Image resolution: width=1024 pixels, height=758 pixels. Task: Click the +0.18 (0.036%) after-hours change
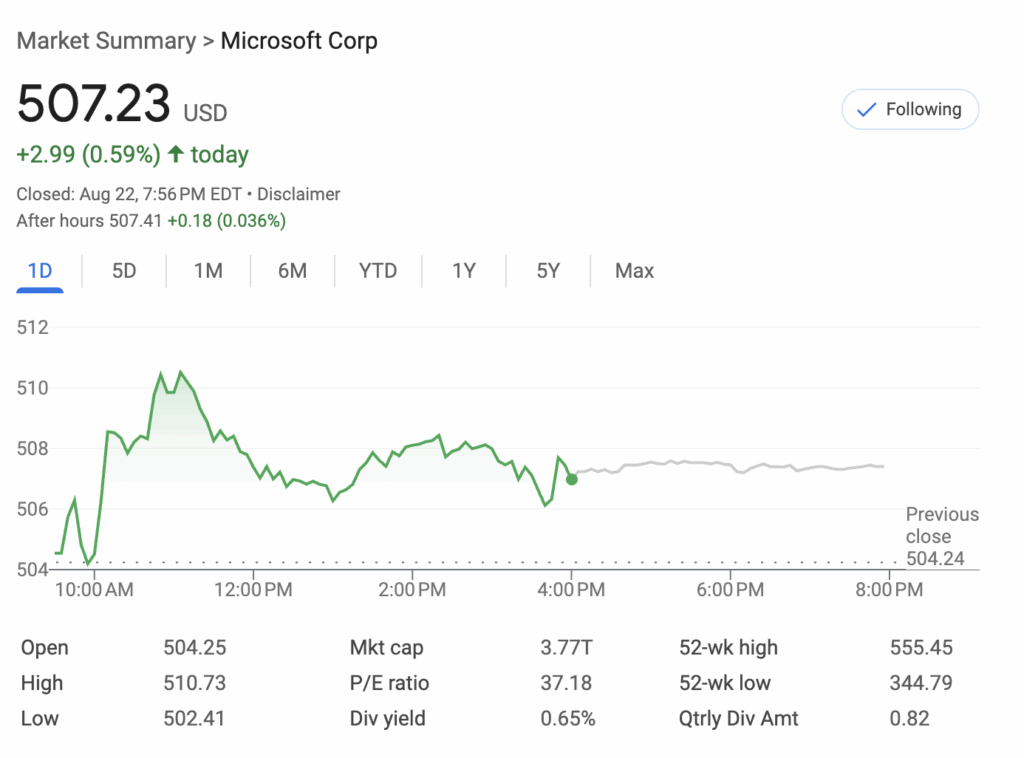227,221
